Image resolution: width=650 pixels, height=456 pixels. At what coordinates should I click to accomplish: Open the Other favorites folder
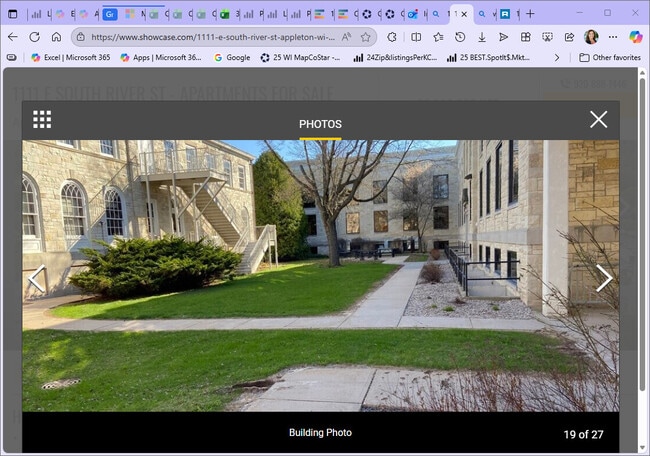tap(609, 58)
